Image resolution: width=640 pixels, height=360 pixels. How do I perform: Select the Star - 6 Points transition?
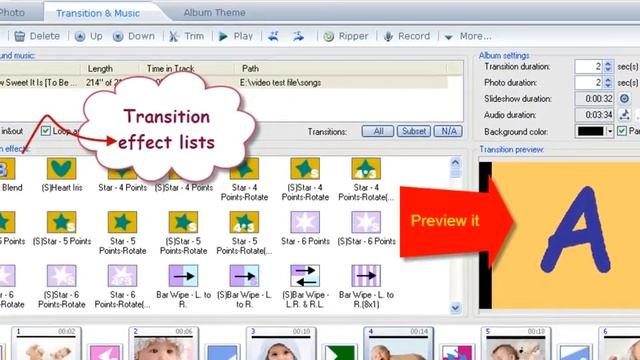point(305,229)
